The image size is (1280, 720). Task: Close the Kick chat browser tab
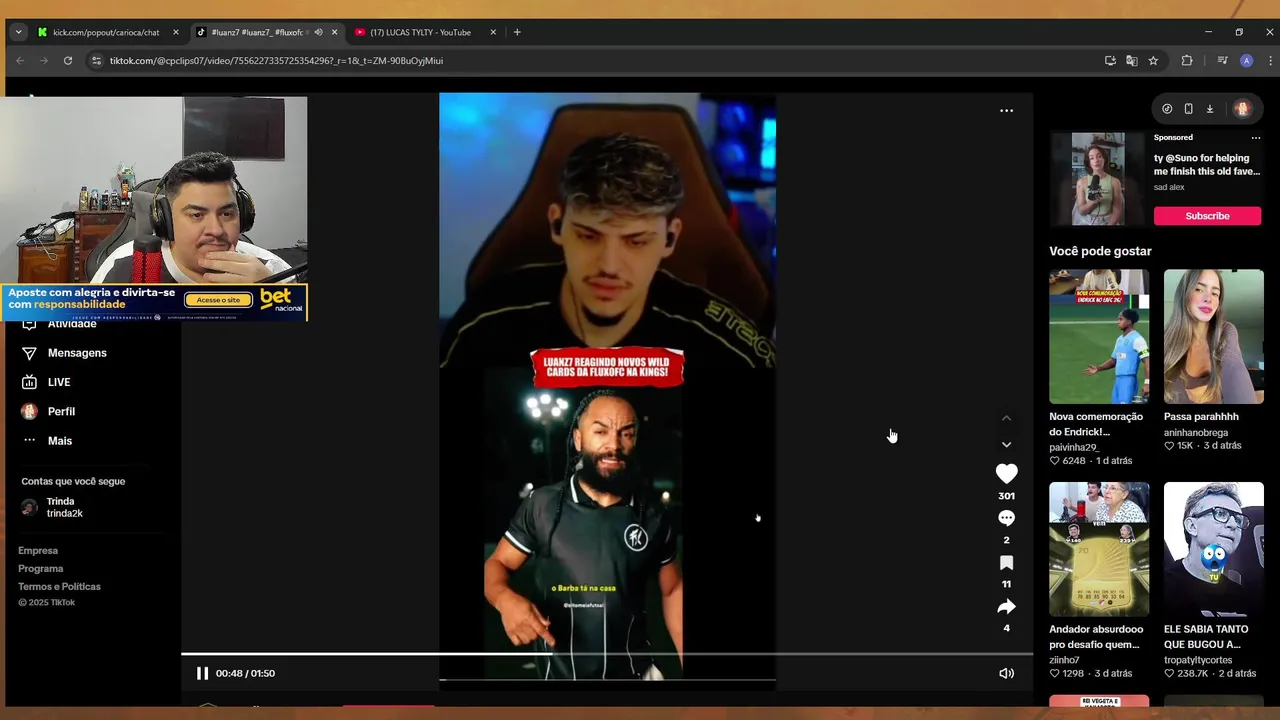click(176, 32)
